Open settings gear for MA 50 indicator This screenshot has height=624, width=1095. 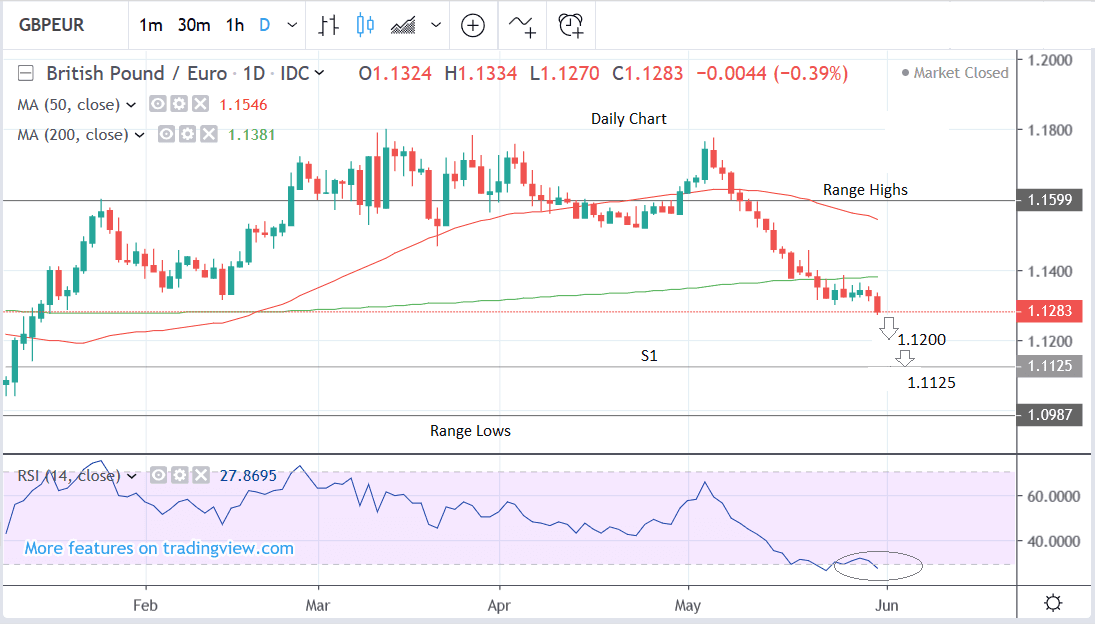pos(179,104)
